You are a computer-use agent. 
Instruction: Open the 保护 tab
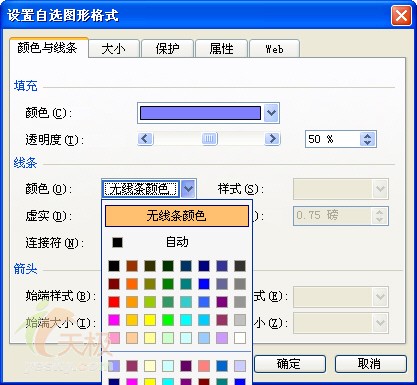pyautogui.click(x=167, y=49)
